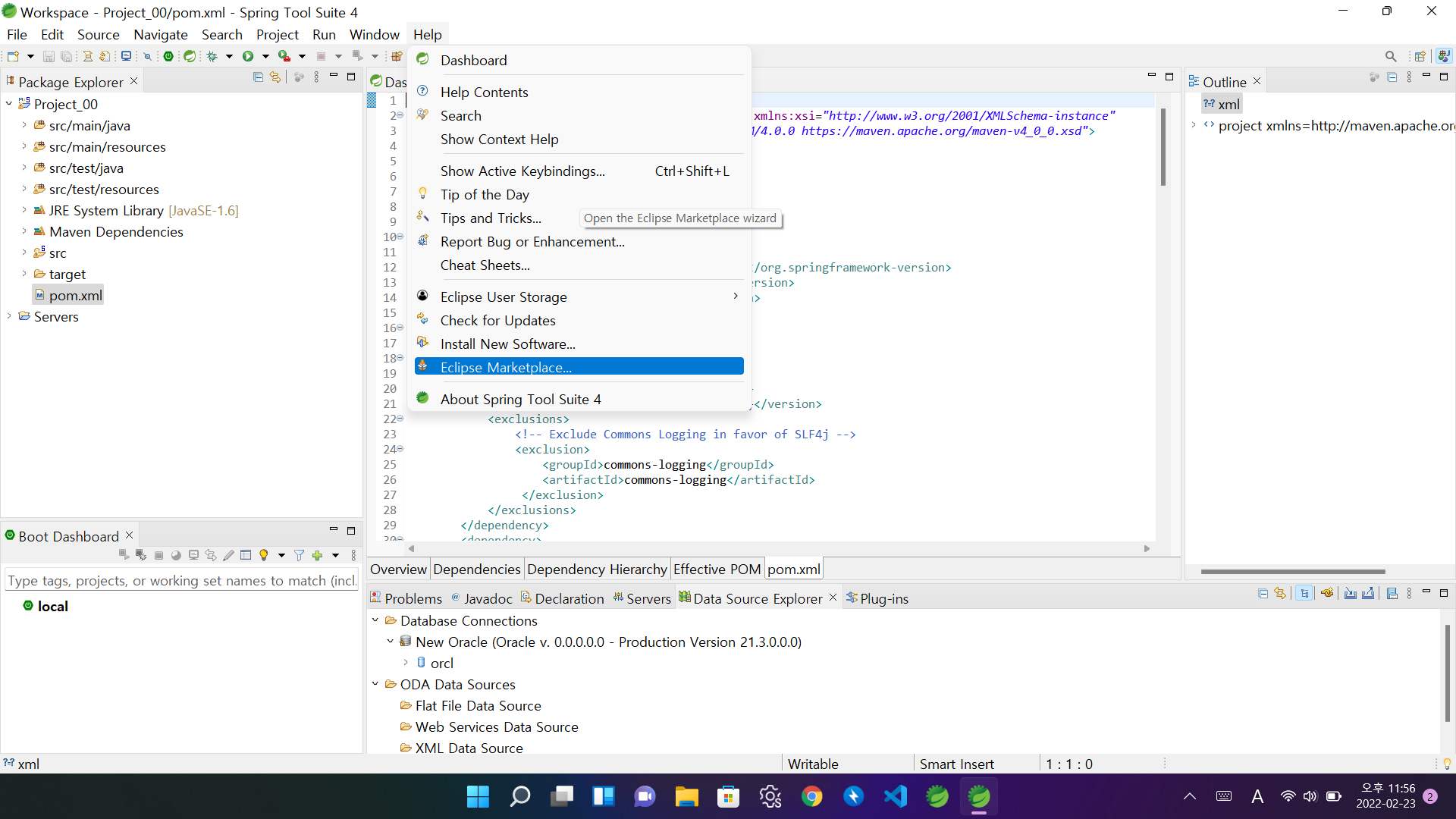The height and width of the screenshot is (819, 1456).
Task: Click the Collapse All icon in Package Explorer
Action: [258, 77]
